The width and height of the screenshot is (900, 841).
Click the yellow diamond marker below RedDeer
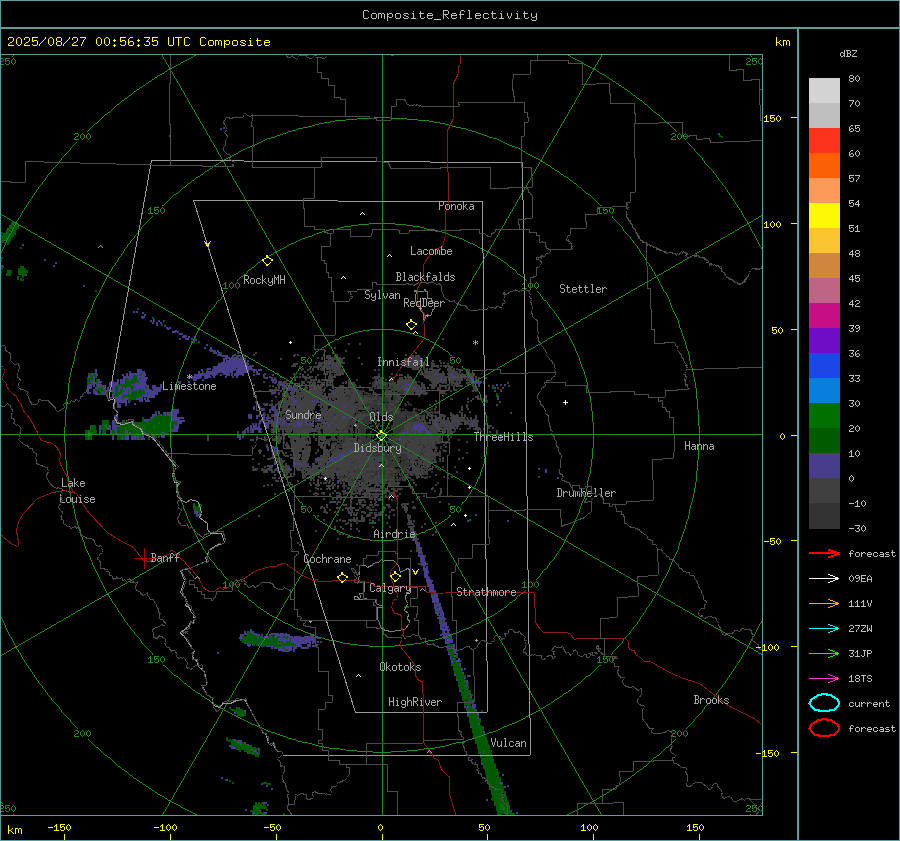411,325
